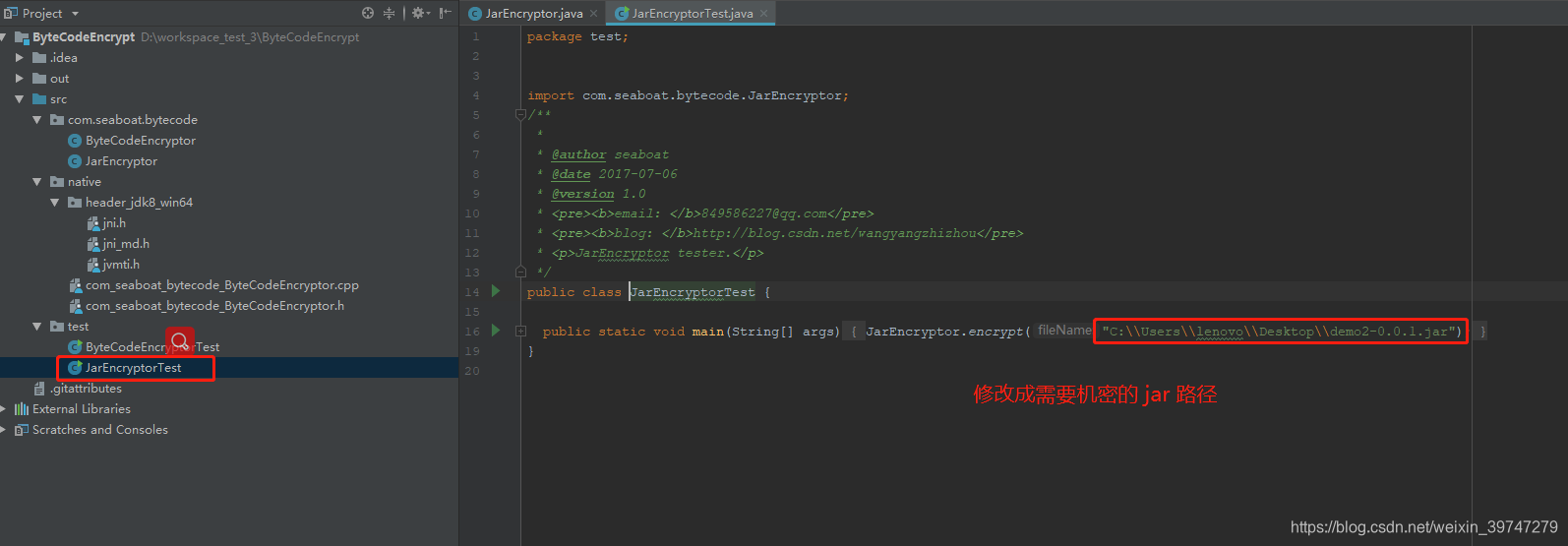Open the Project panel settings gear

[x=420, y=13]
